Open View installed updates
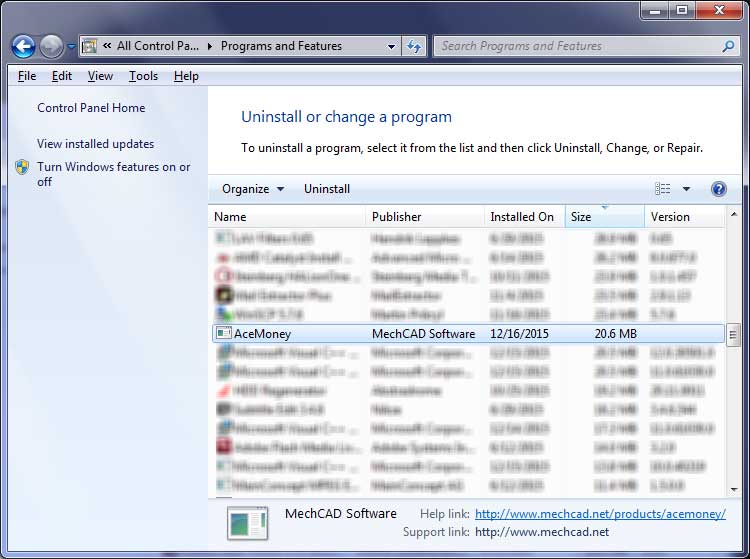750x559 pixels. pos(95,144)
